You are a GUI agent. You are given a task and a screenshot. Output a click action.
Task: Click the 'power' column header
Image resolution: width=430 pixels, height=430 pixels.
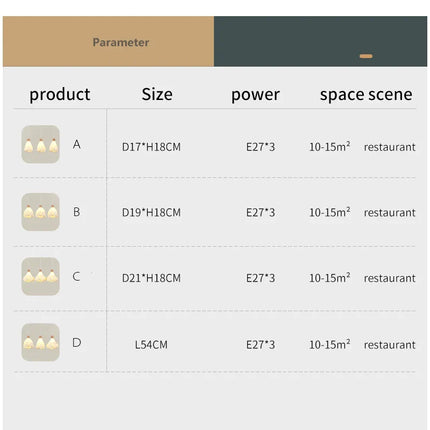click(x=255, y=95)
